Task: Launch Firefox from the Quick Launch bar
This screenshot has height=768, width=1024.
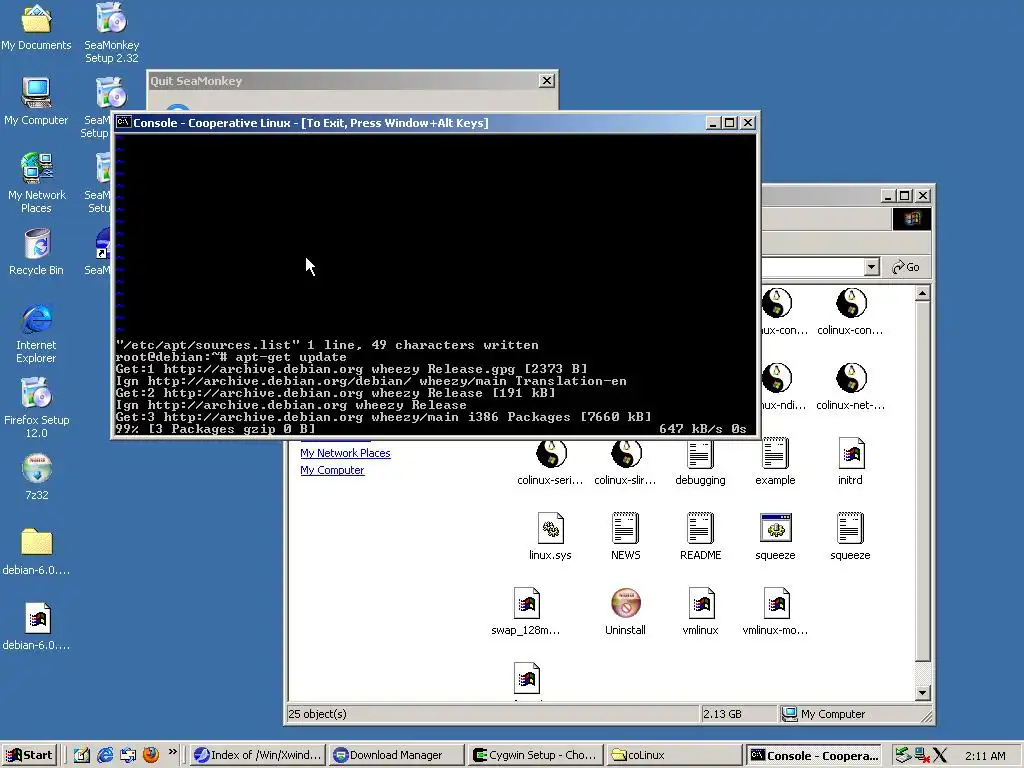Action: pos(151,755)
